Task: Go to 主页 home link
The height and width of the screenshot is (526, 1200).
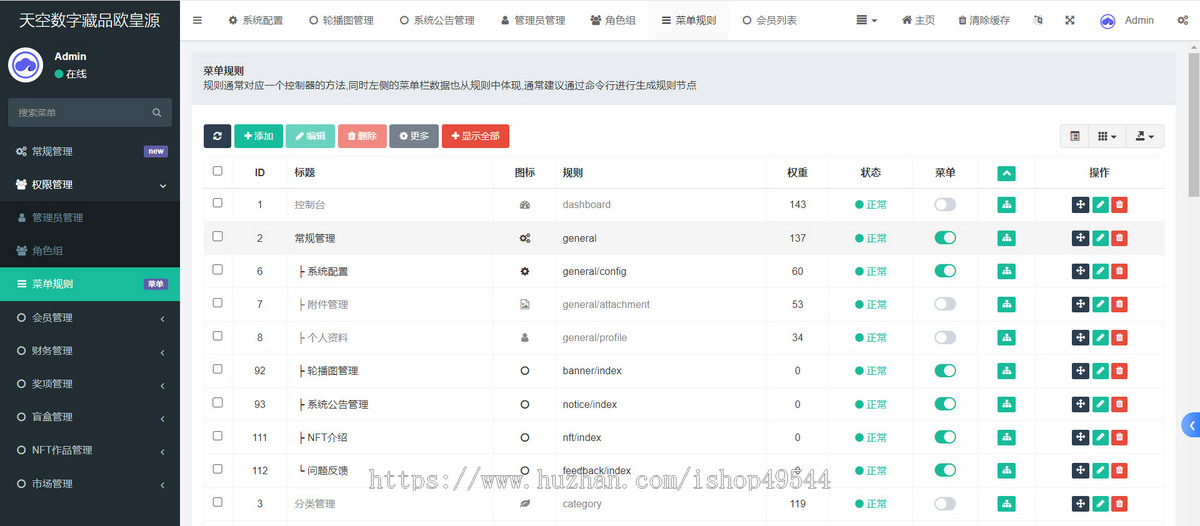Action: (918, 20)
